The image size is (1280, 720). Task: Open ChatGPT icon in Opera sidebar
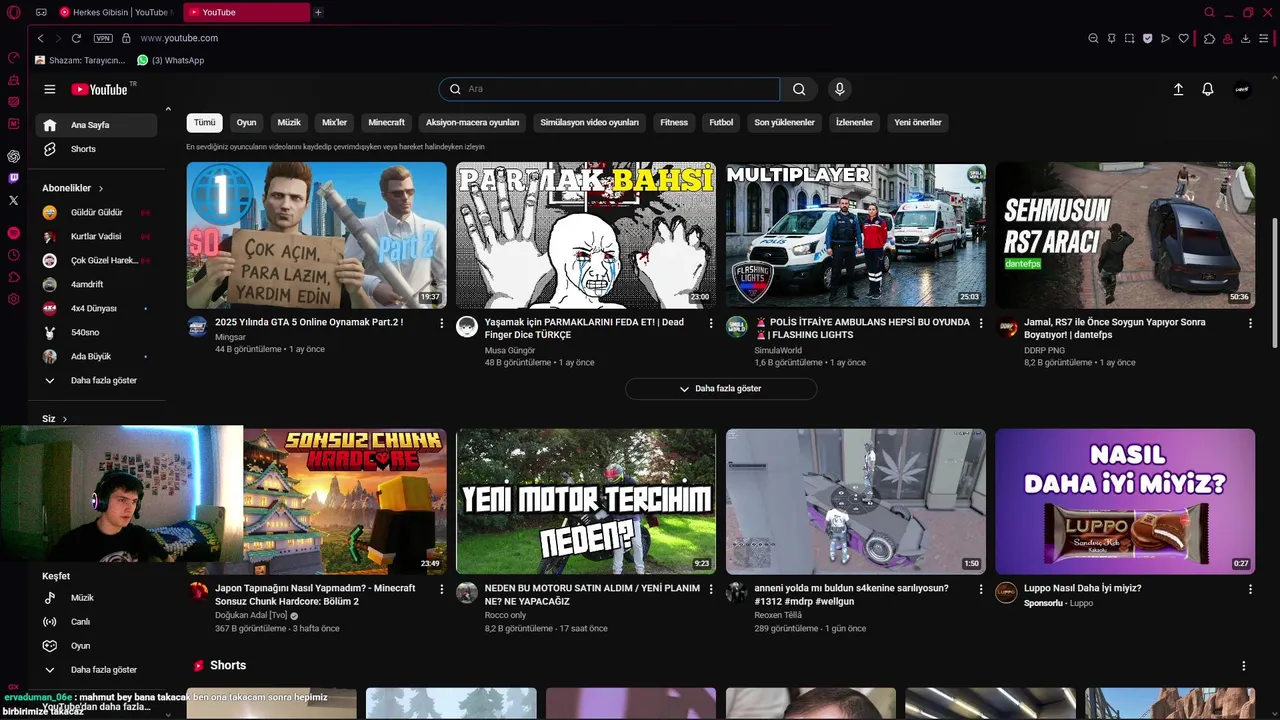click(x=13, y=156)
